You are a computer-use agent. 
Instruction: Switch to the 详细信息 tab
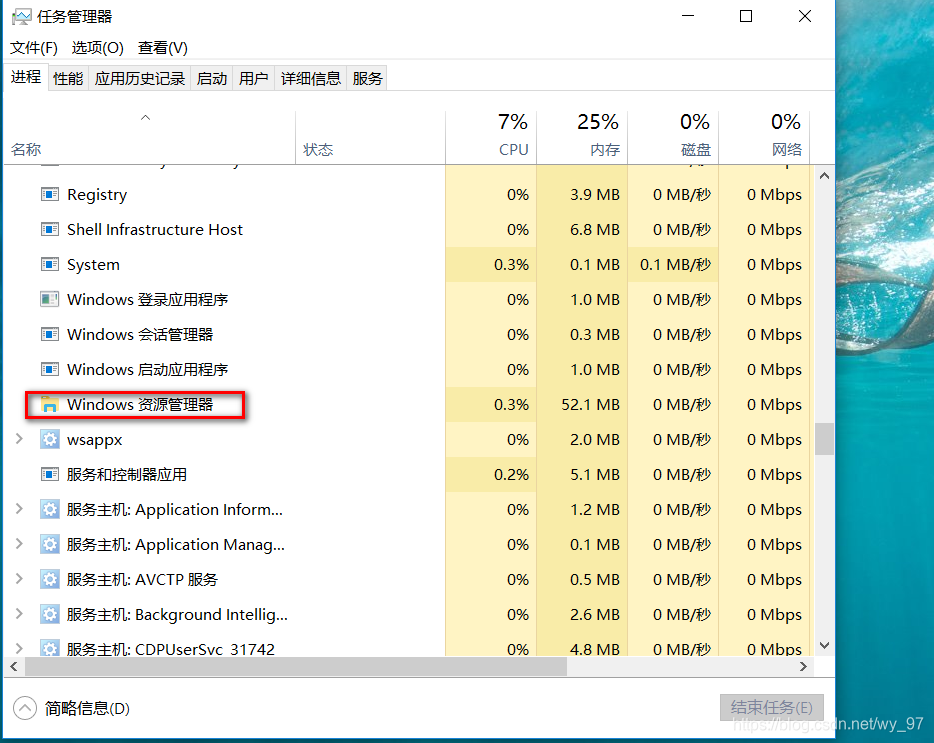[311, 79]
